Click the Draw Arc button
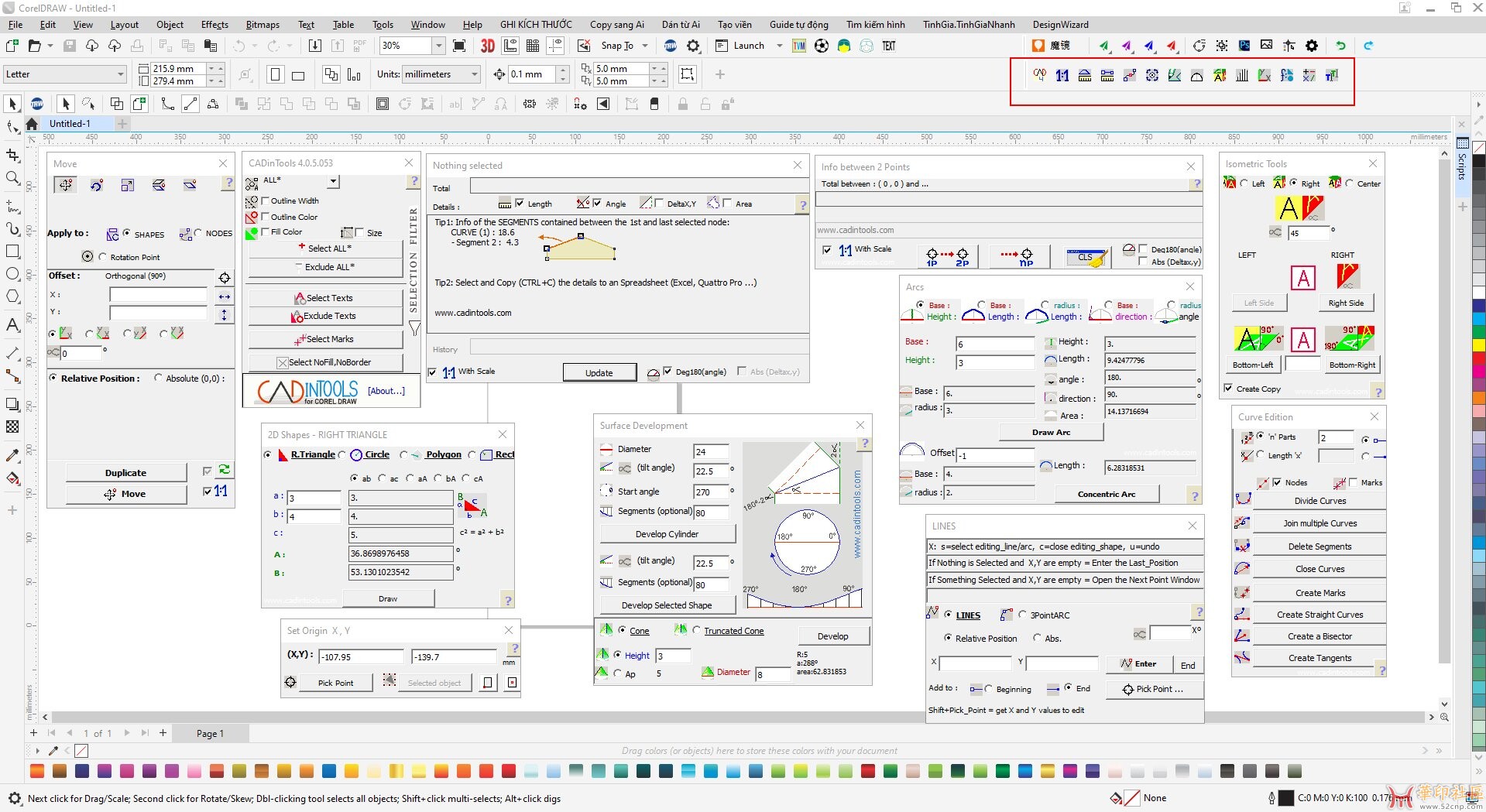The image size is (1486, 812). pos(1051,432)
